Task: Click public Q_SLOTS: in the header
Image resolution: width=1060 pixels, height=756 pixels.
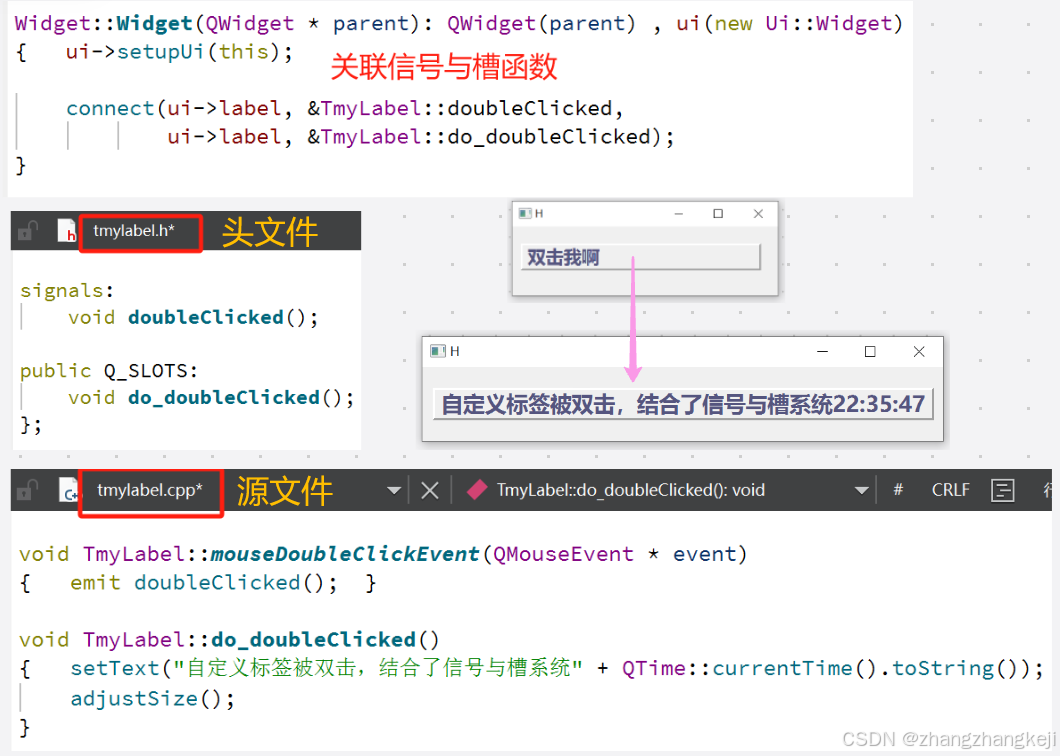Action: point(109,371)
